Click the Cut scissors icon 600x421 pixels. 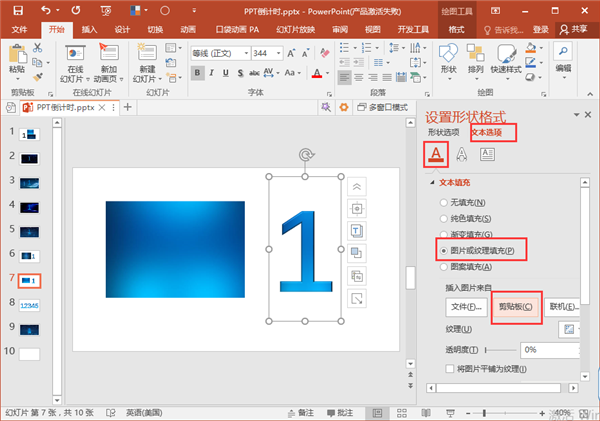38,48
